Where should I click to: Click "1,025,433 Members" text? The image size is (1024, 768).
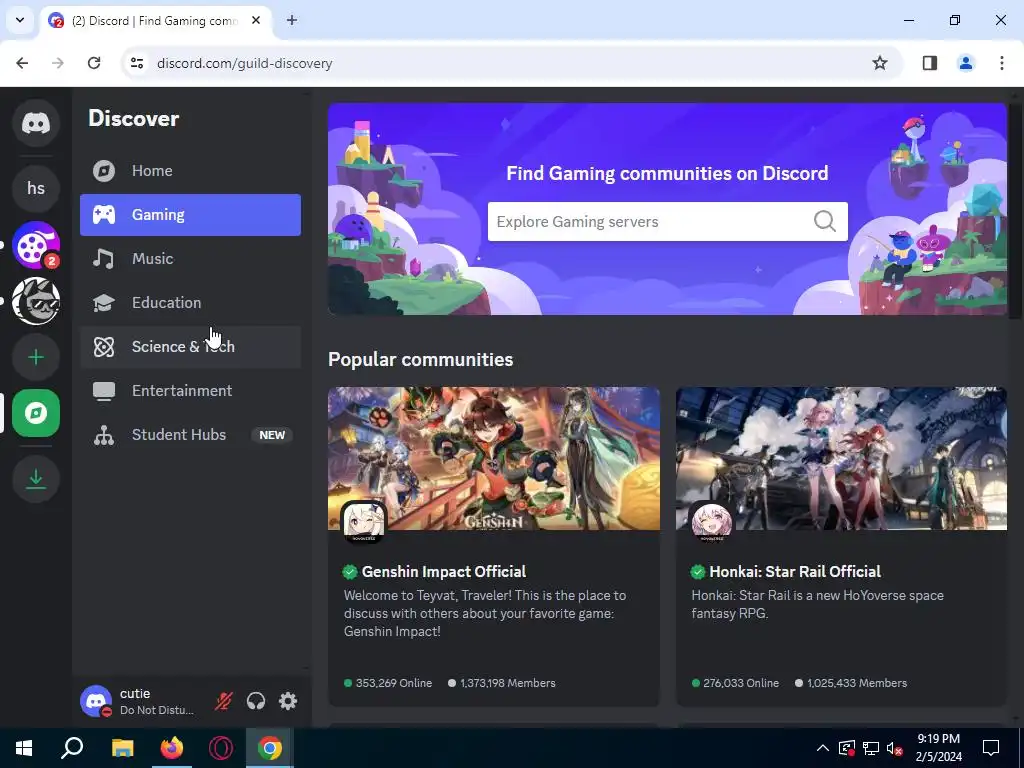point(857,683)
